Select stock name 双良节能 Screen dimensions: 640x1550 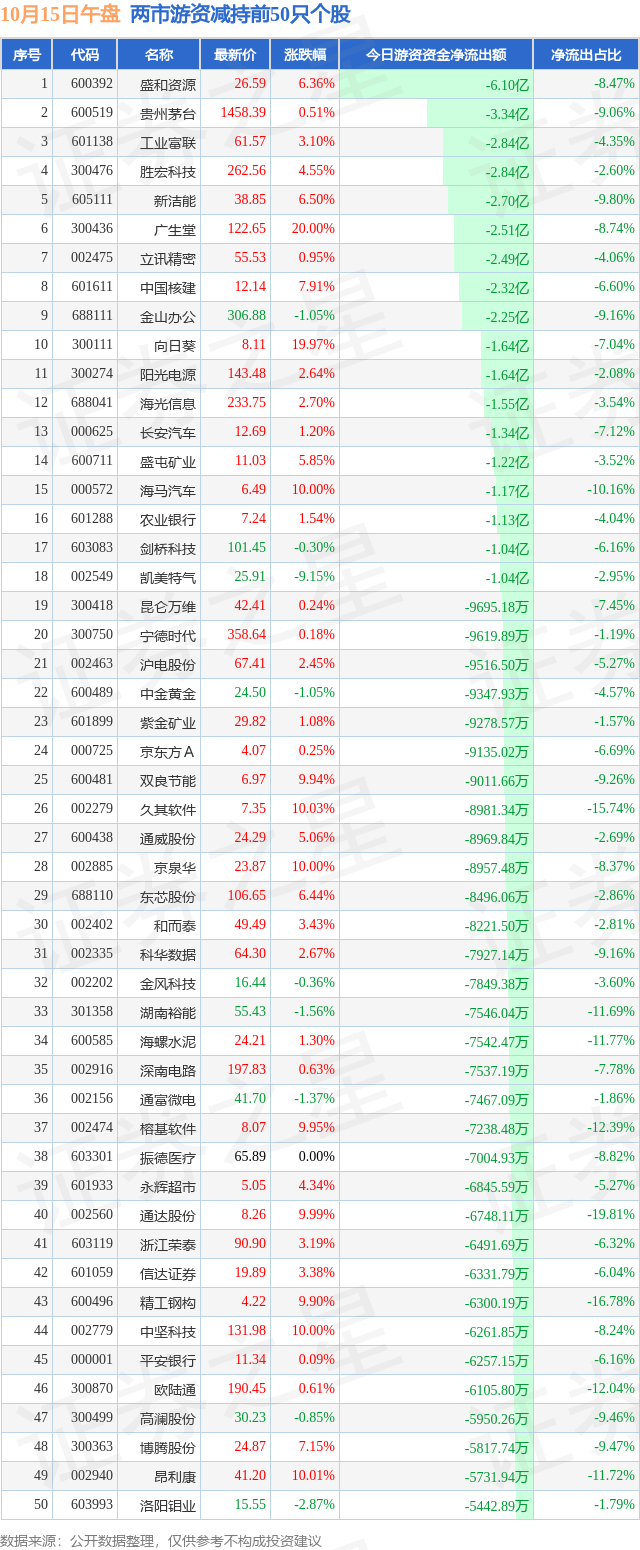click(168, 780)
